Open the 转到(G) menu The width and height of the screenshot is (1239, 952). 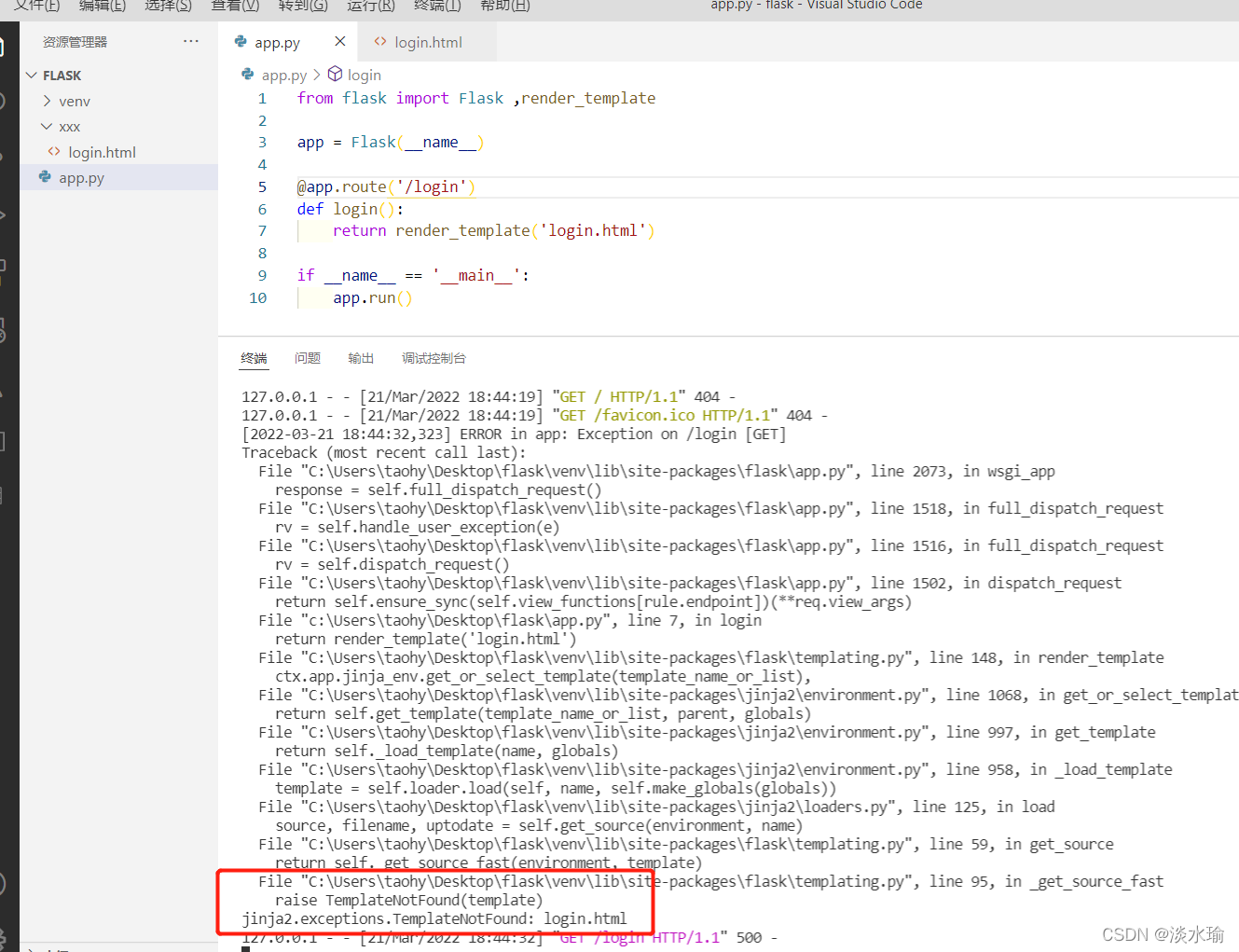pos(303,5)
